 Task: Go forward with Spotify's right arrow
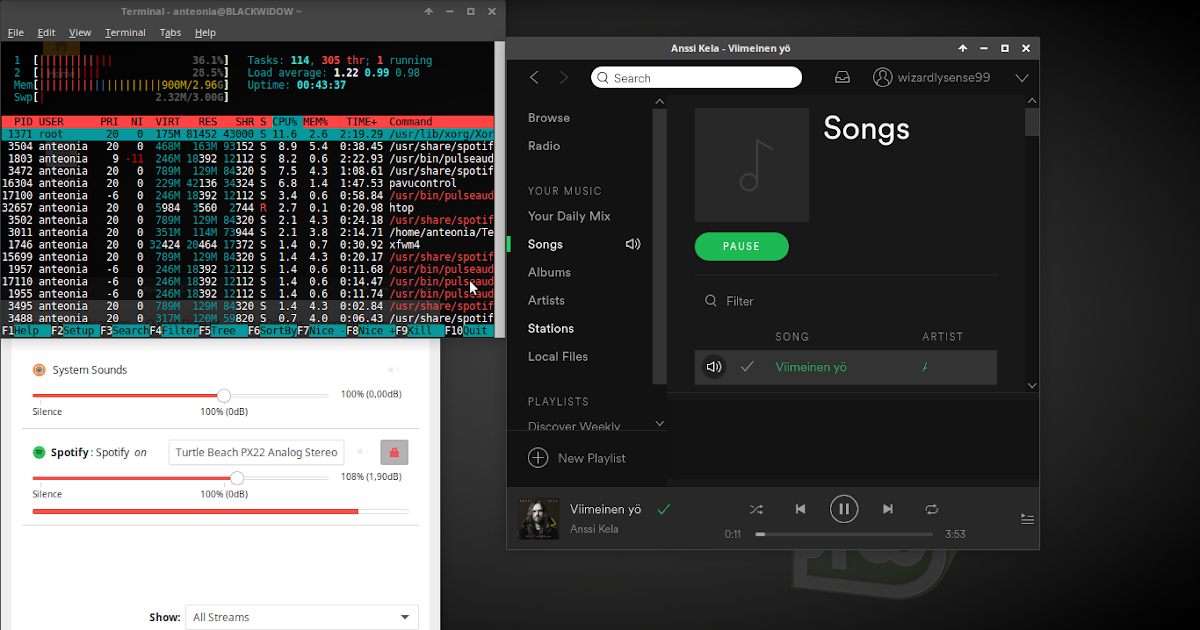click(563, 77)
